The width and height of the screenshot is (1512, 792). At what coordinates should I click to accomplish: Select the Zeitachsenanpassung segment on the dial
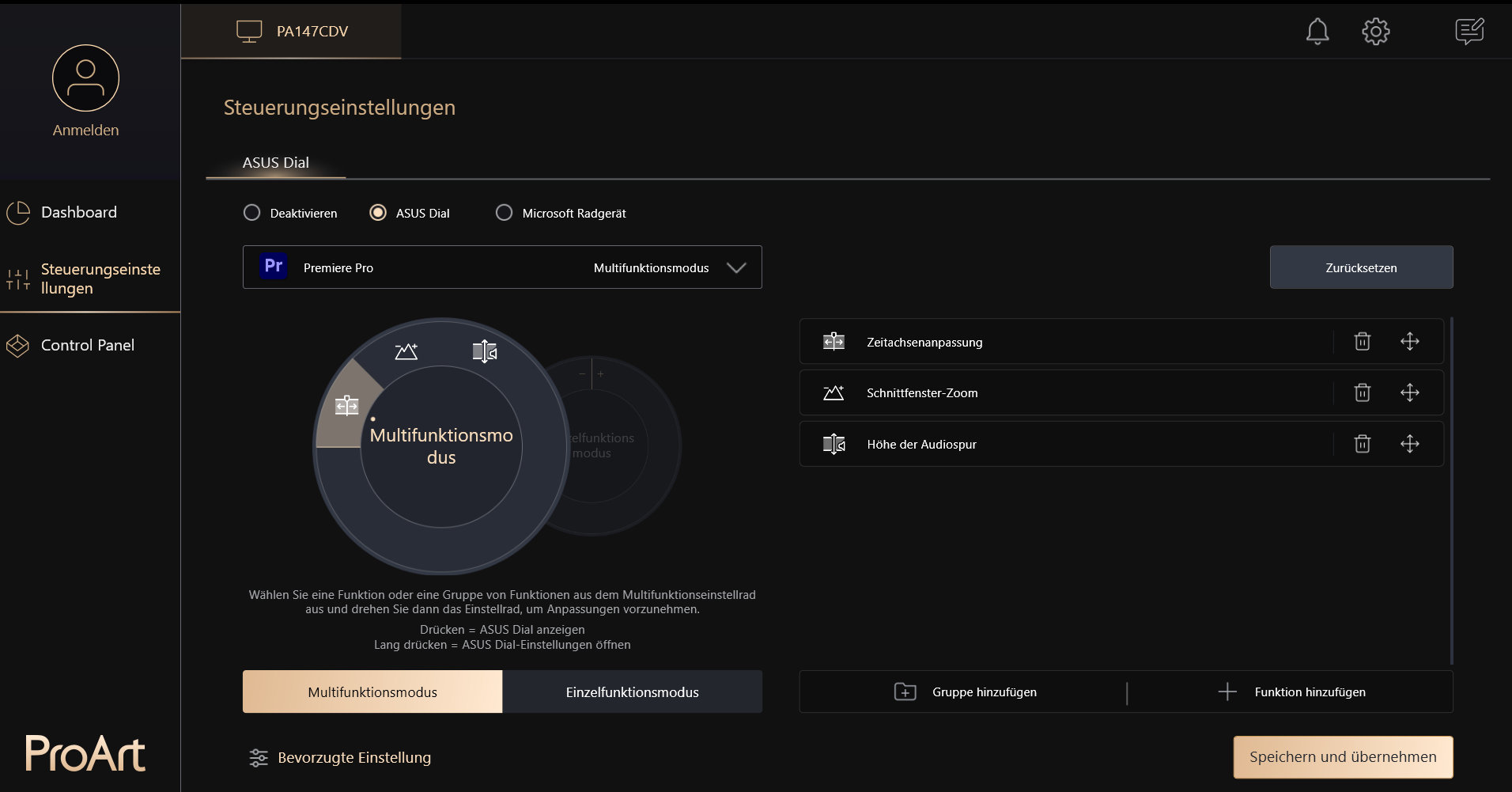(x=346, y=406)
